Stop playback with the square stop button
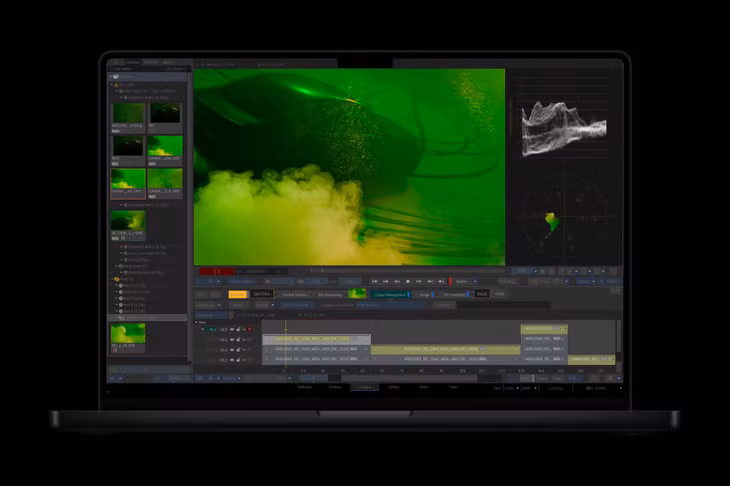This screenshot has width=730, height=486. [408, 281]
